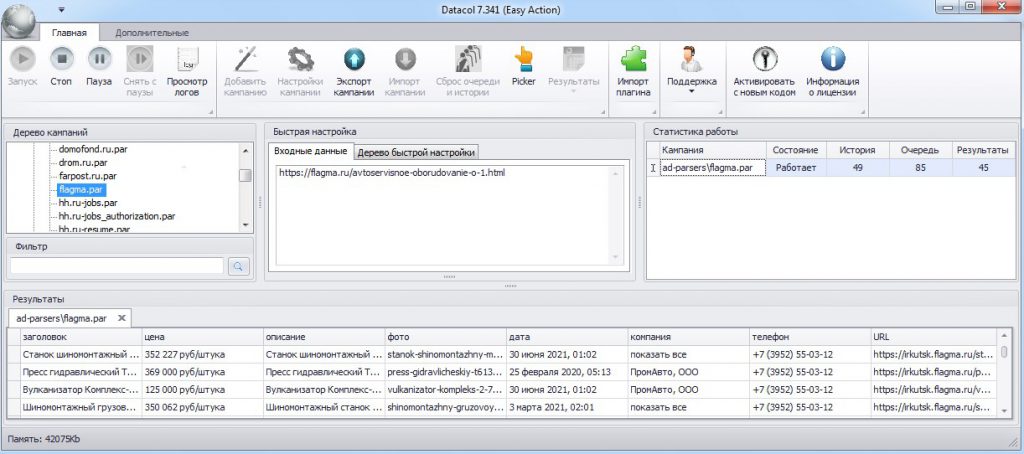The height and width of the screenshot is (454, 1024).
Task: Select hh.ru-jobs.par campaign in tree
Action: click(x=89, y=201)
